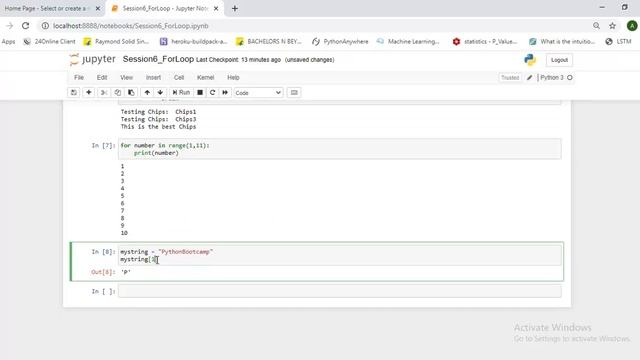This screenshot has width=640, height=360.
Task: Open the statistics - P_Value bookmark
Action: coord(485,42)
